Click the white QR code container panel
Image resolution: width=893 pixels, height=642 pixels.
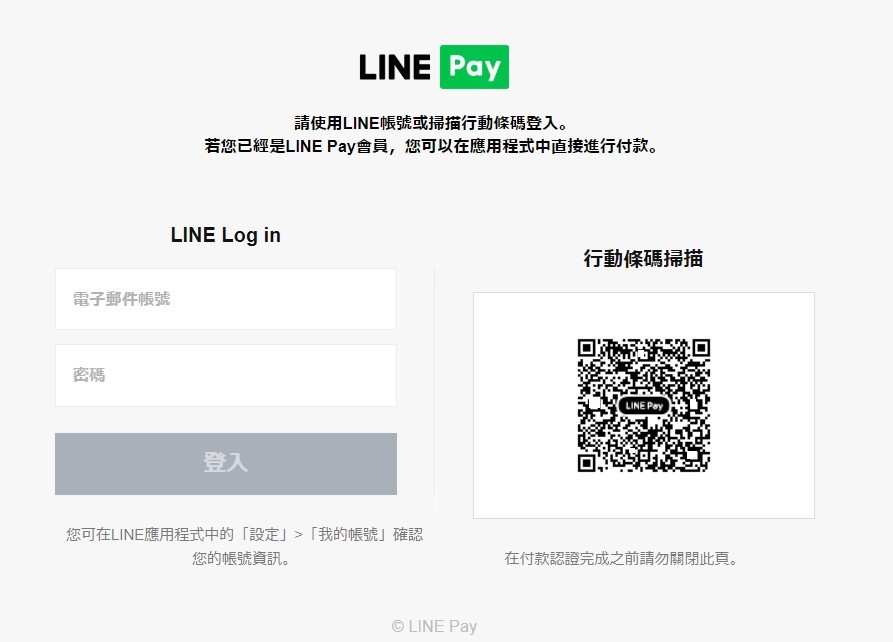[644, 406]
